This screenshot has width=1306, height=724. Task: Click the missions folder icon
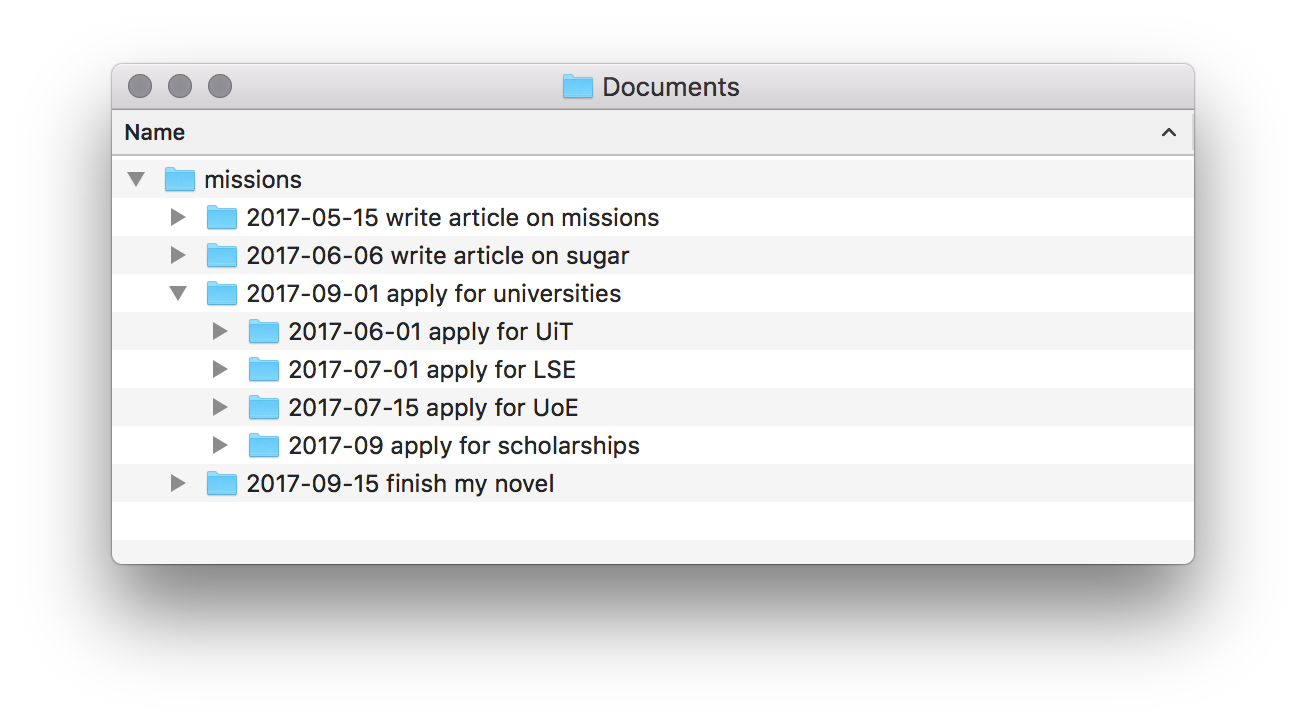click(x=180, y=180)
